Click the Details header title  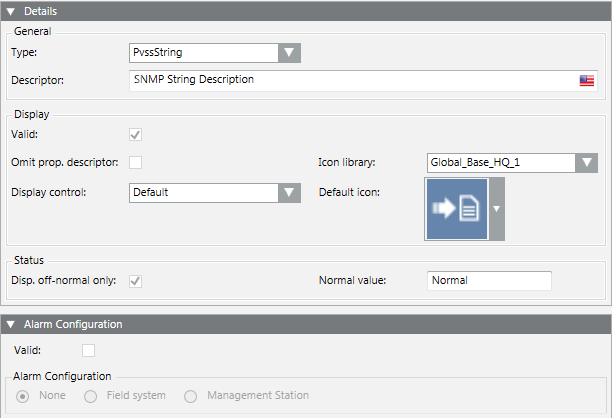tap(40, 11)
